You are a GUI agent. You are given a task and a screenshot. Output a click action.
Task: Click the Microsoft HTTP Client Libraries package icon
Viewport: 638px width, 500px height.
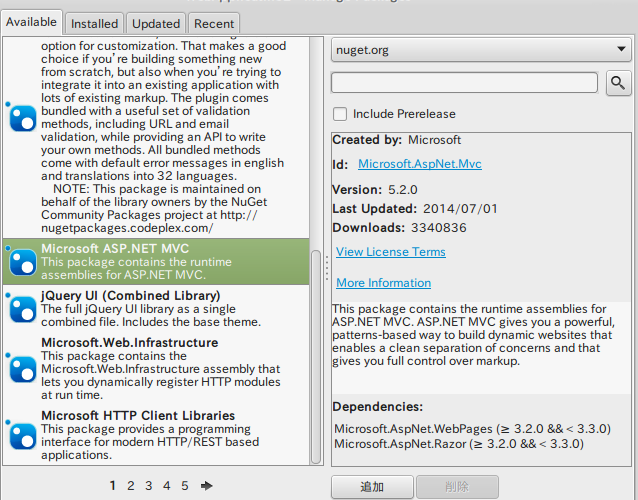tap(23, 436)
